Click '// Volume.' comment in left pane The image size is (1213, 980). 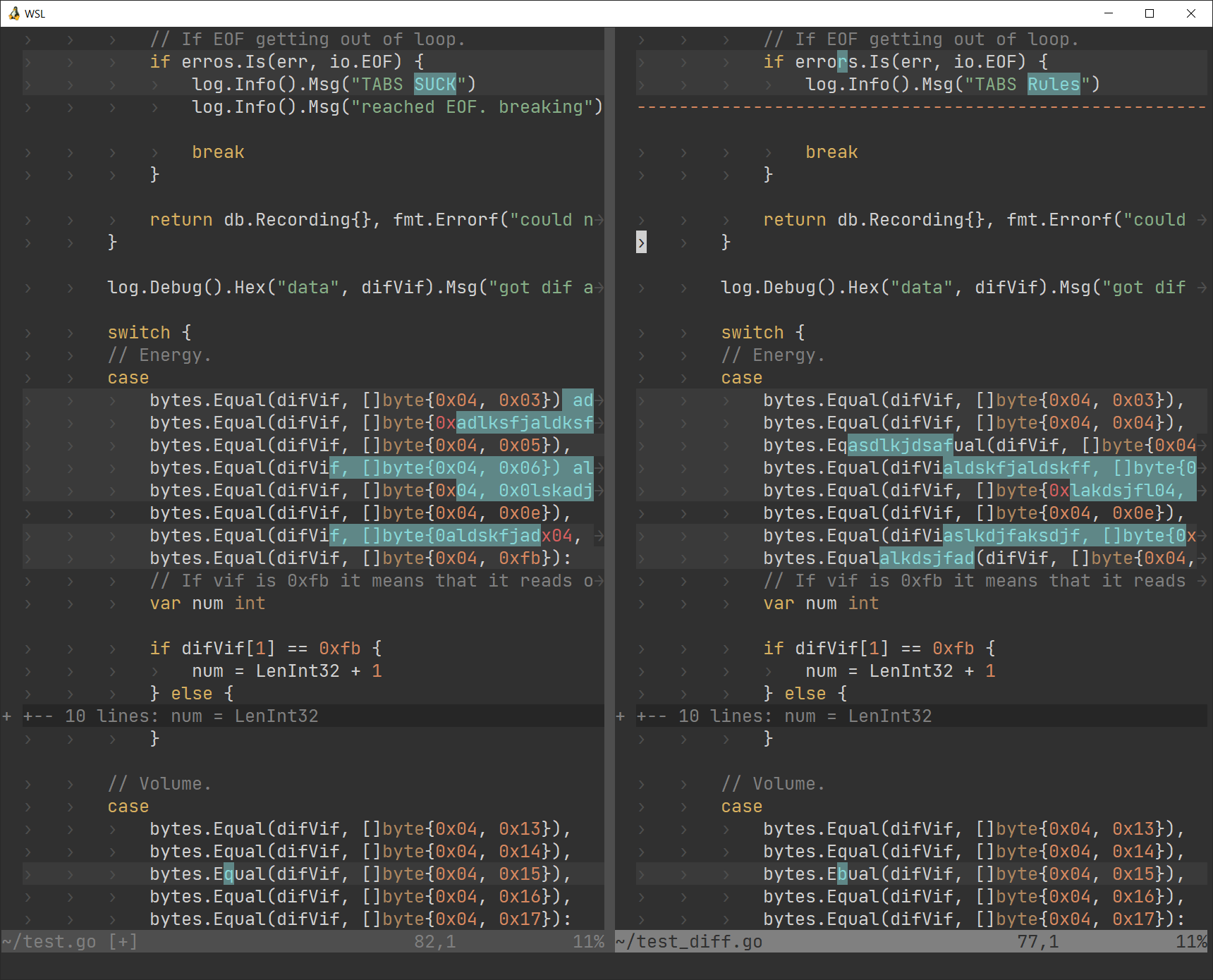(159, 783)
